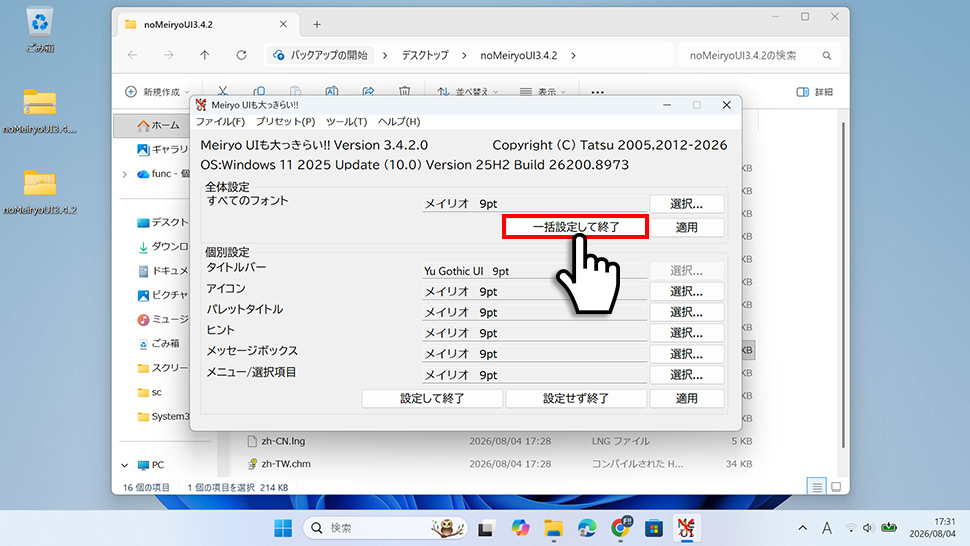Image resolution: width=970 pixels, height=546 pixels.
Task: Expand the func OneDrive tree node
Action: 124,174
